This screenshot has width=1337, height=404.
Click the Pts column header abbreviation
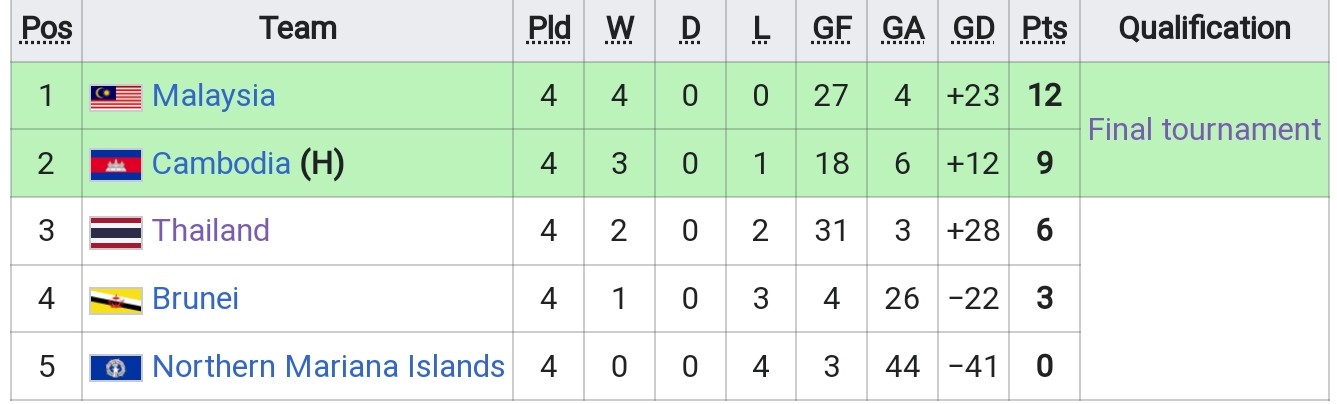[1045, 29]
